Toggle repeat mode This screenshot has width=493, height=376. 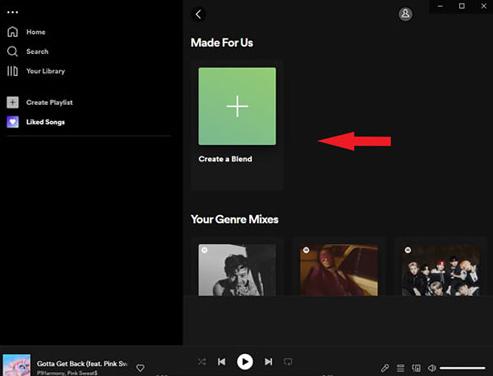[288, 362]
